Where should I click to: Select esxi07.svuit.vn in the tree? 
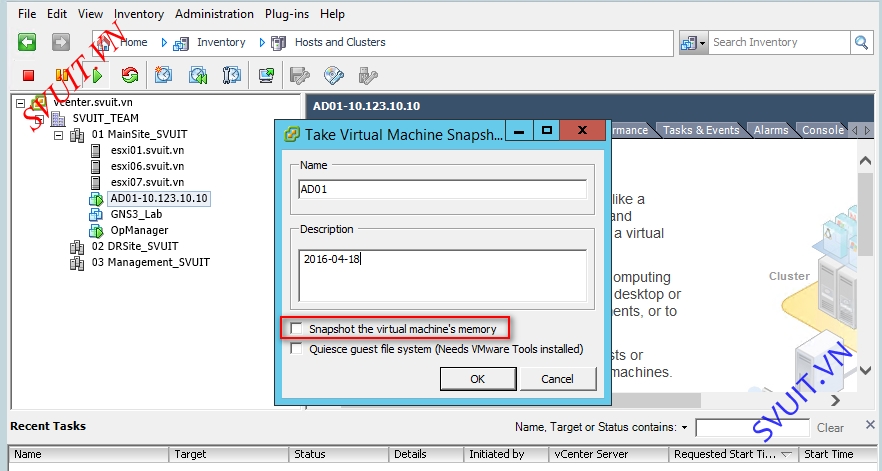pyautogui.click(x=147, y=182)
